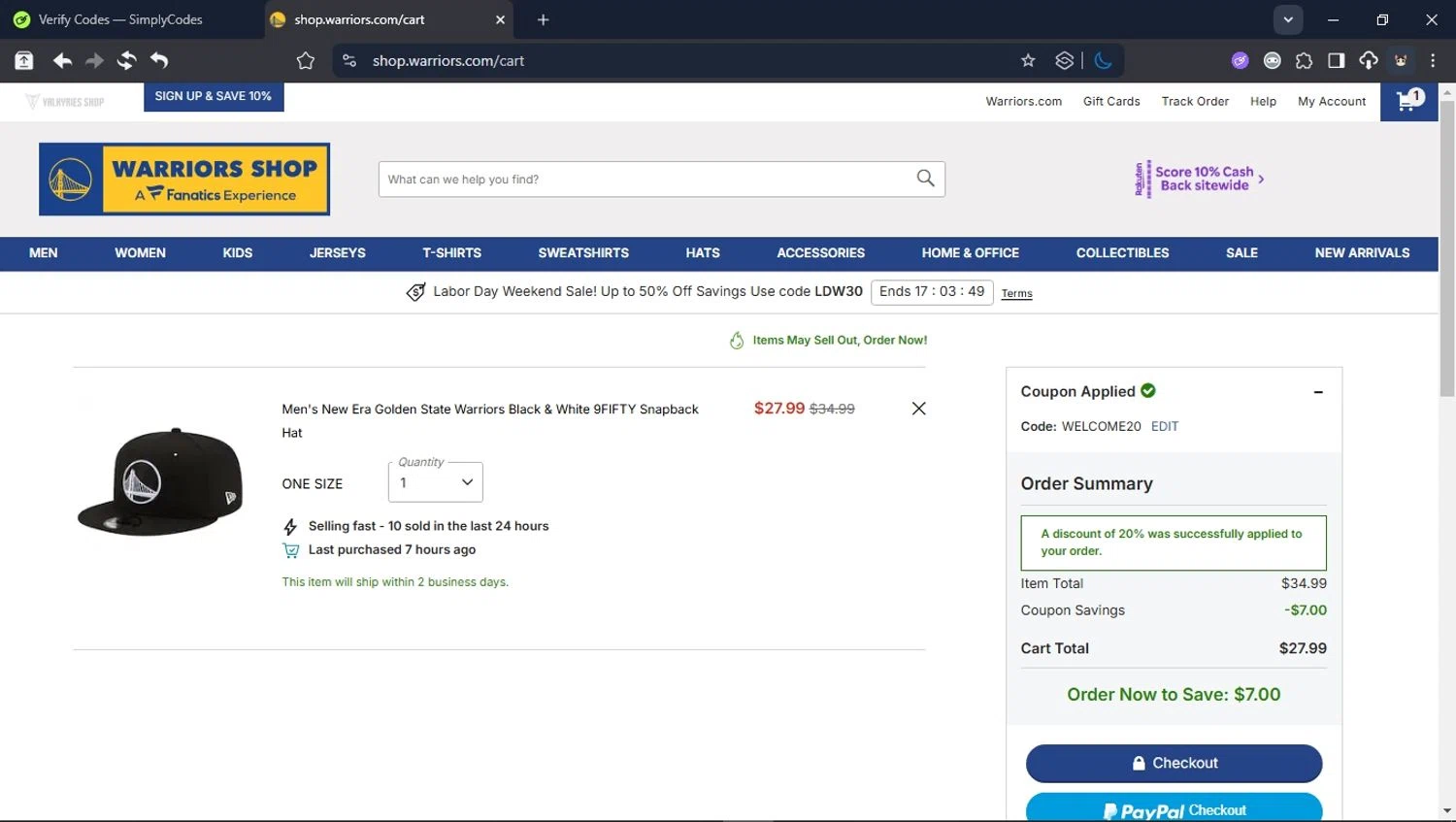Open the KIDS menu
The width and height of the screenshot is (1456, 822).
click(x=238, y=253)
